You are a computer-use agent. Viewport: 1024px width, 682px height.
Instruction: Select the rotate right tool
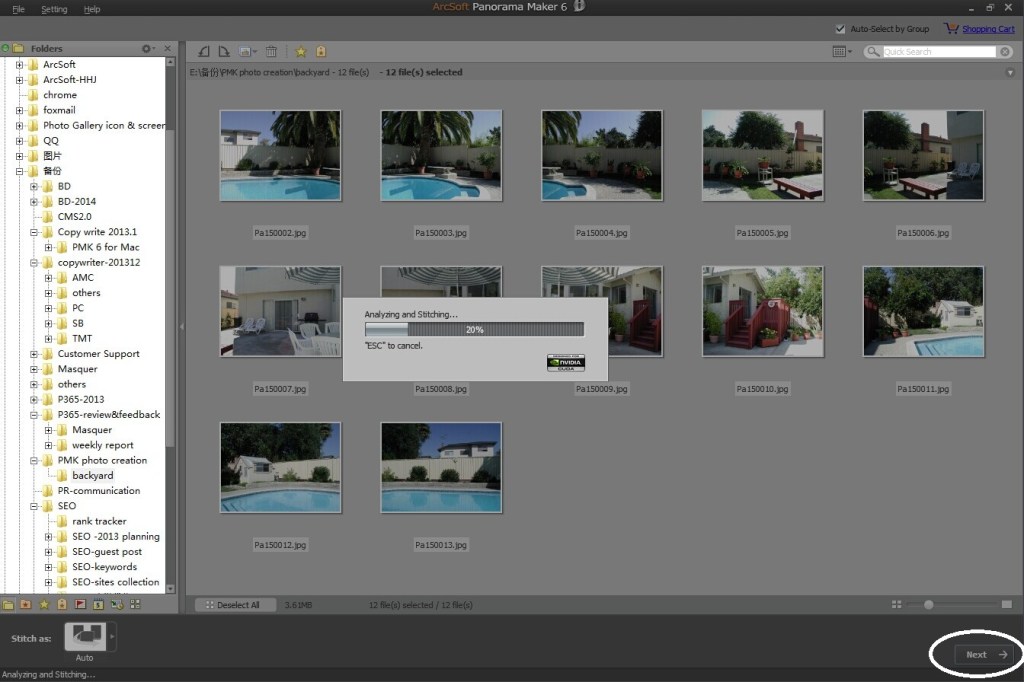tap(226, 51)
